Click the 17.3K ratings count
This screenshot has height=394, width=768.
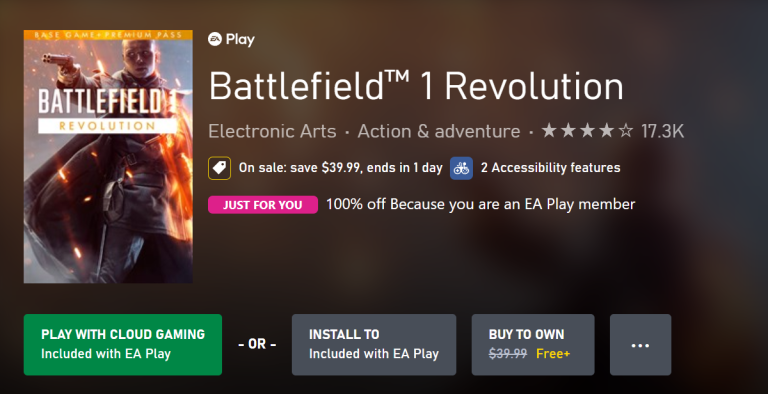[662, 131]
